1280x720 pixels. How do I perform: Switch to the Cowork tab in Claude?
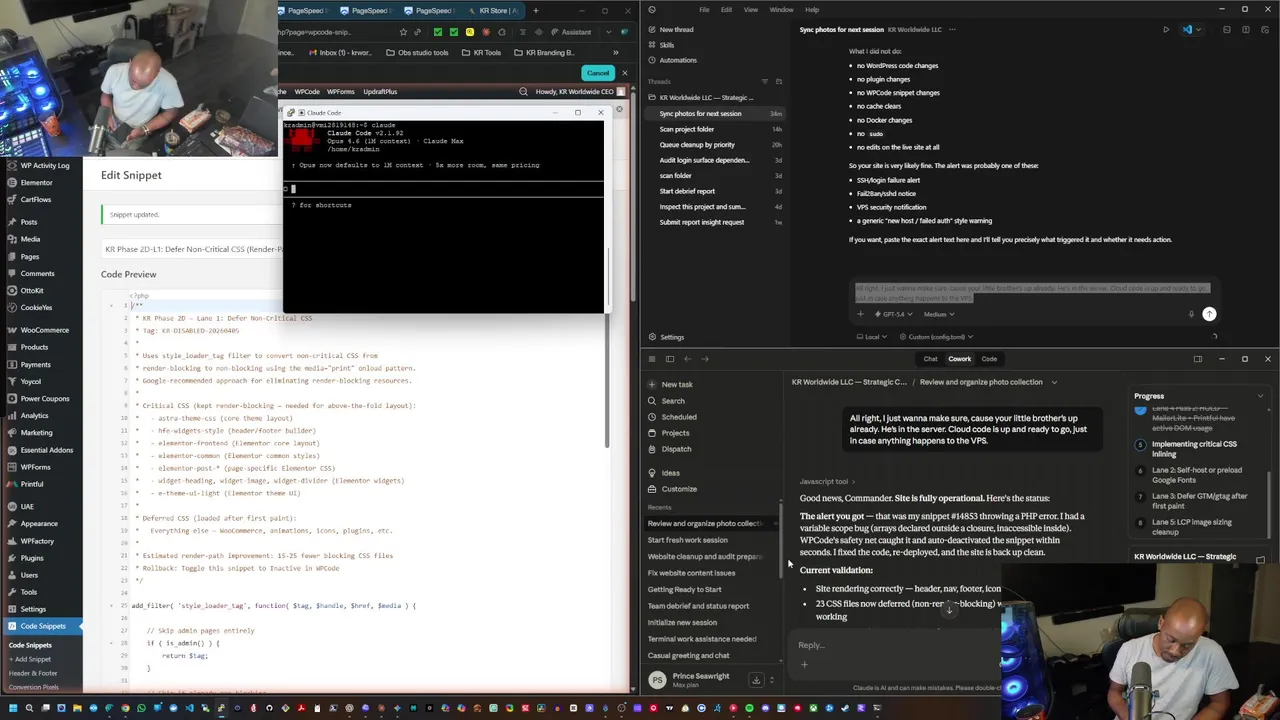click(959, 359)
